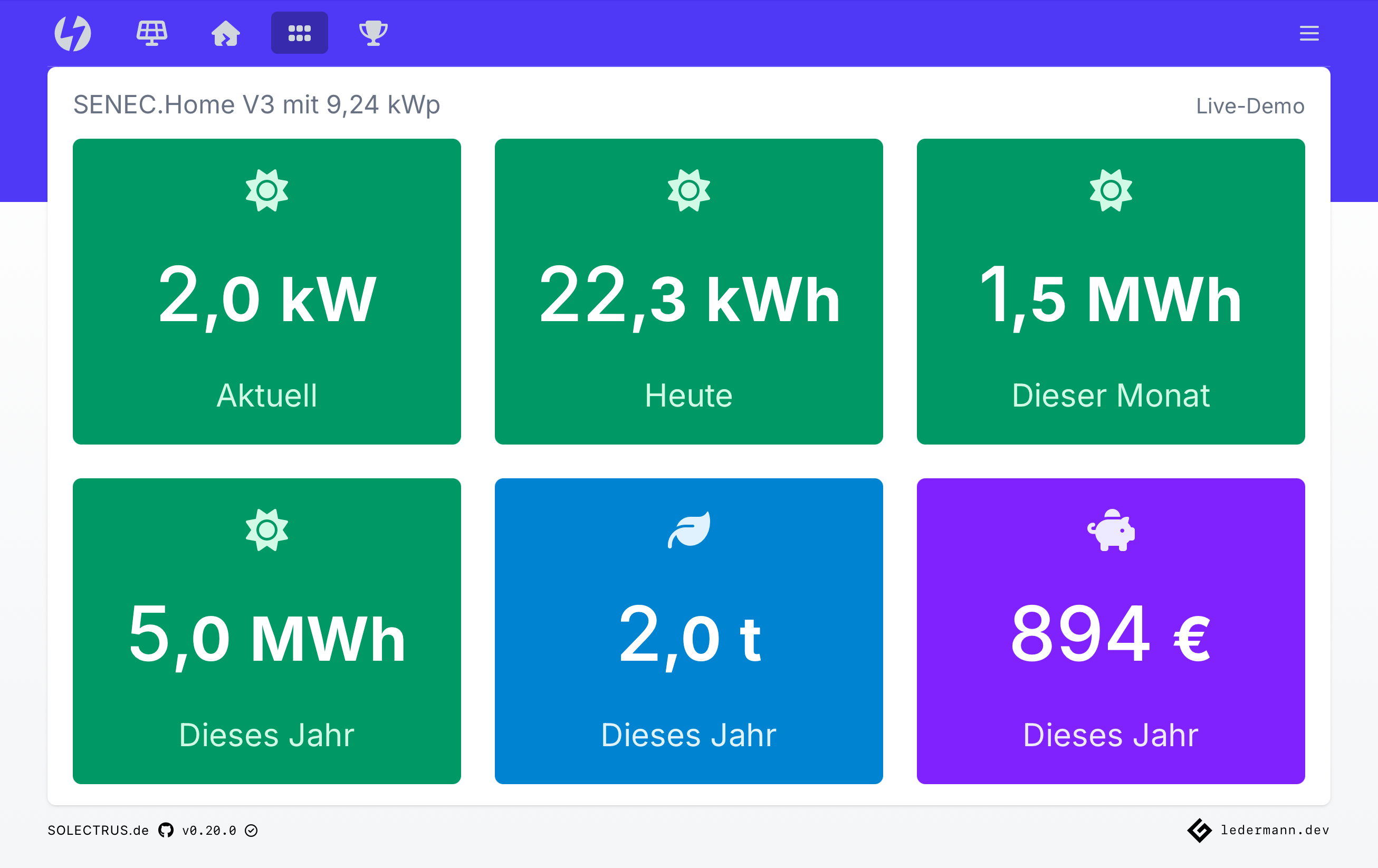Open the 2,0 t CO2 savings tile
This screenshot has width=1378, height=868.
688,631
